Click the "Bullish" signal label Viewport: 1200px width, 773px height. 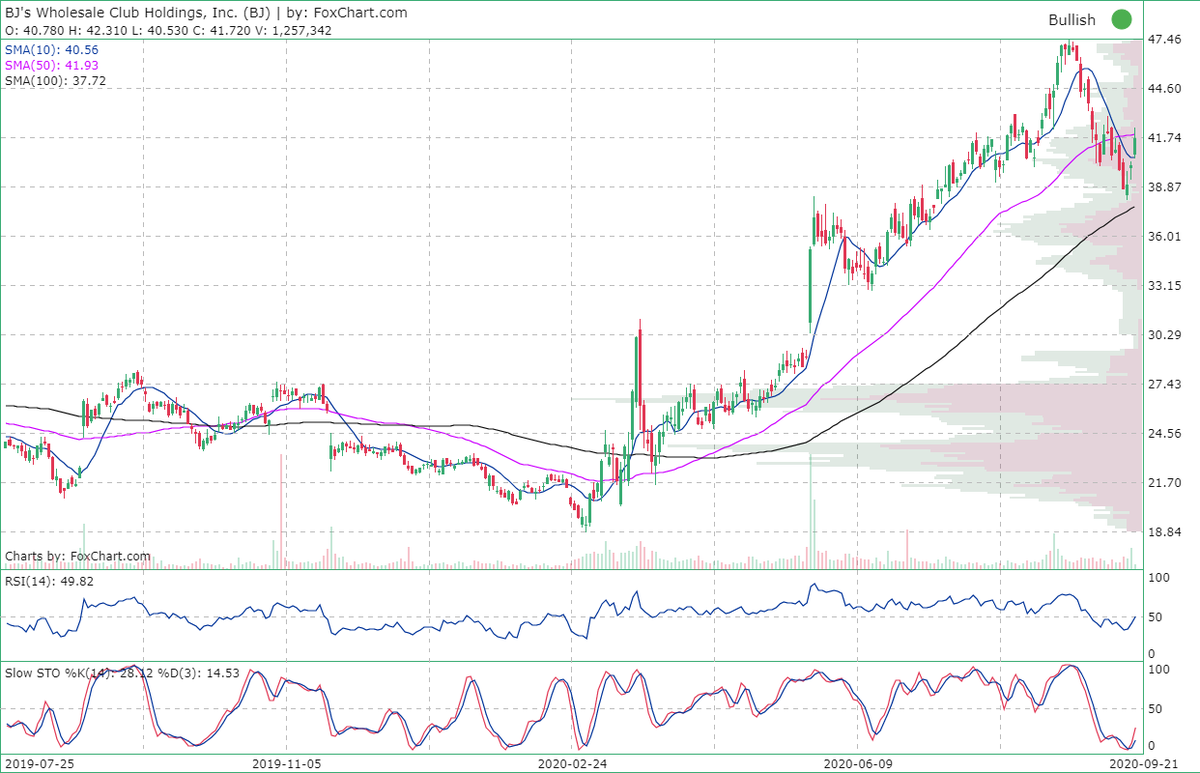[x=1072, y=20]
